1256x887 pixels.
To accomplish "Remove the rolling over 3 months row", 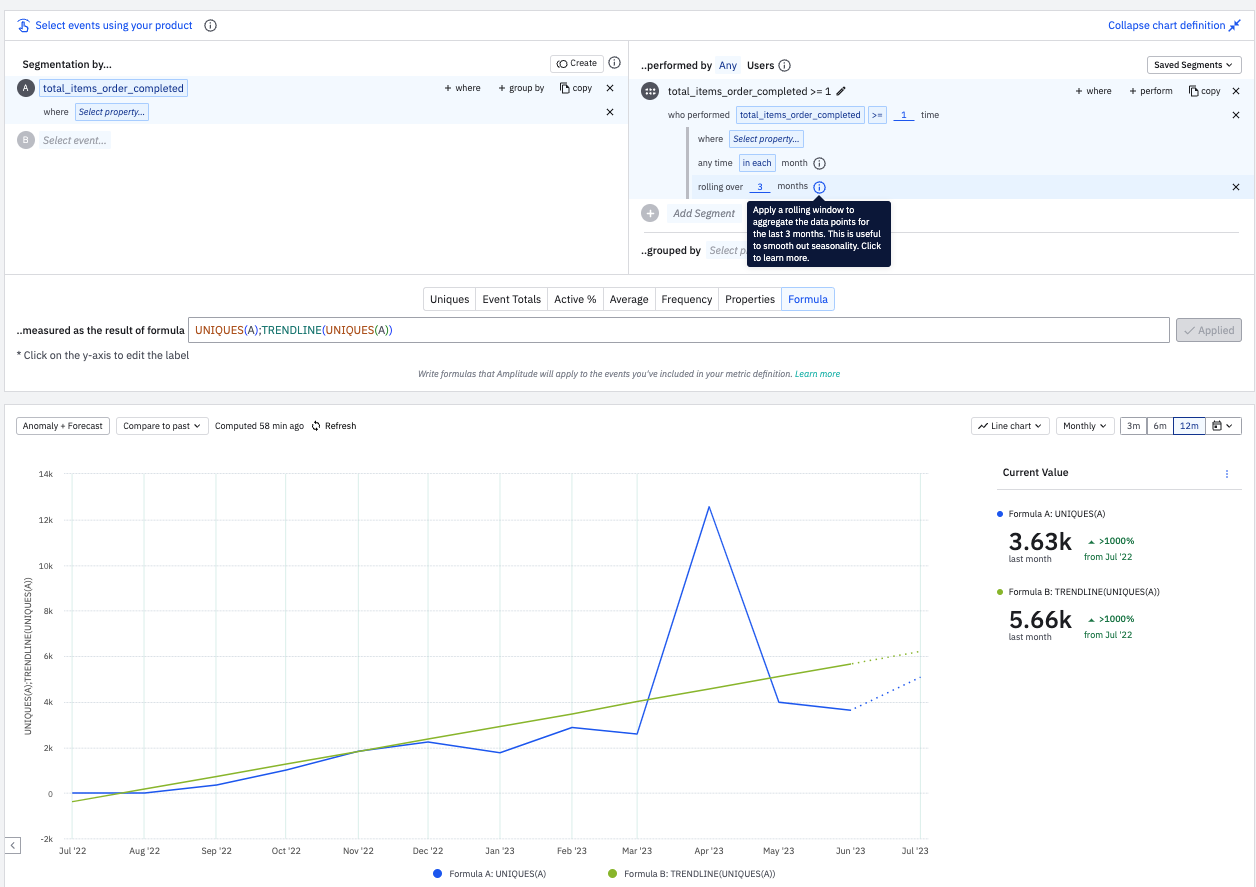I will tap(1235, 187).
